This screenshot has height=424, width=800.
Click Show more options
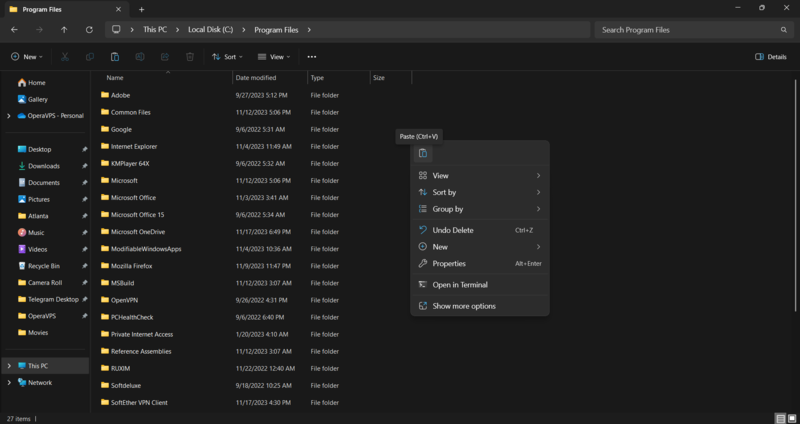click(x=463, y=306)
